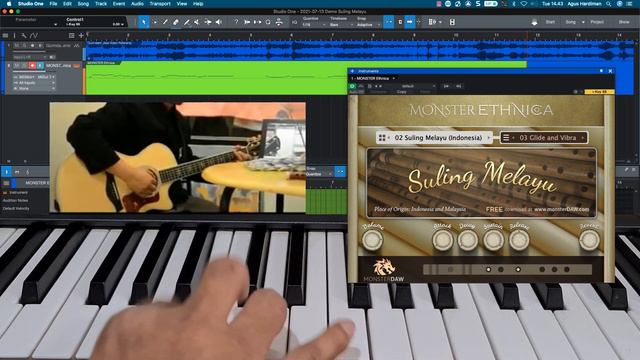The height and width of the screenshot is (360, 640).
Task: Click the IQ quantize icon
Action: click(294, 22)
